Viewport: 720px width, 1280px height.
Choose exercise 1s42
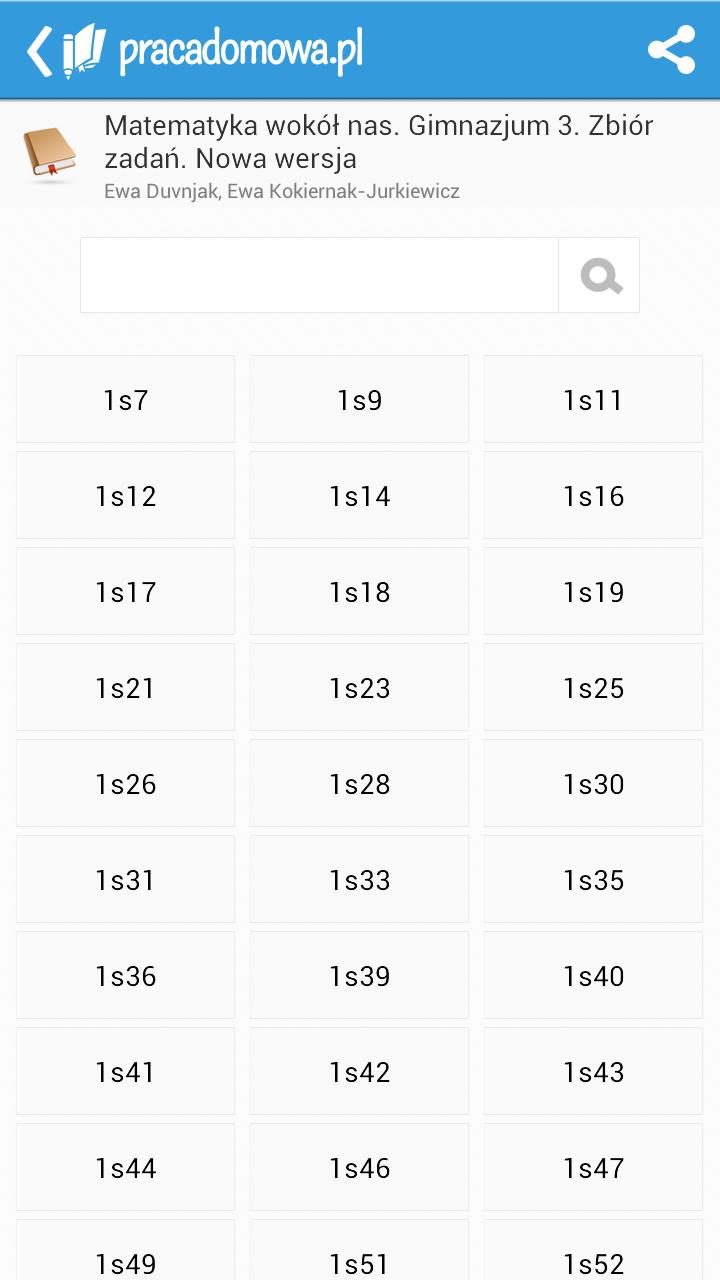pos(359,1072)
